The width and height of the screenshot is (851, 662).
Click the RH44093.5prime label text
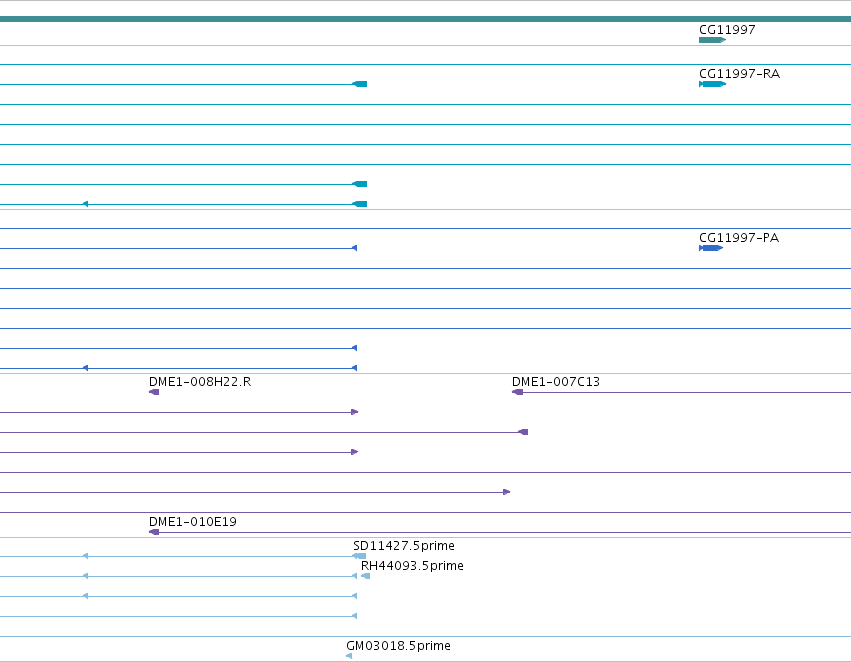[412, 566]
